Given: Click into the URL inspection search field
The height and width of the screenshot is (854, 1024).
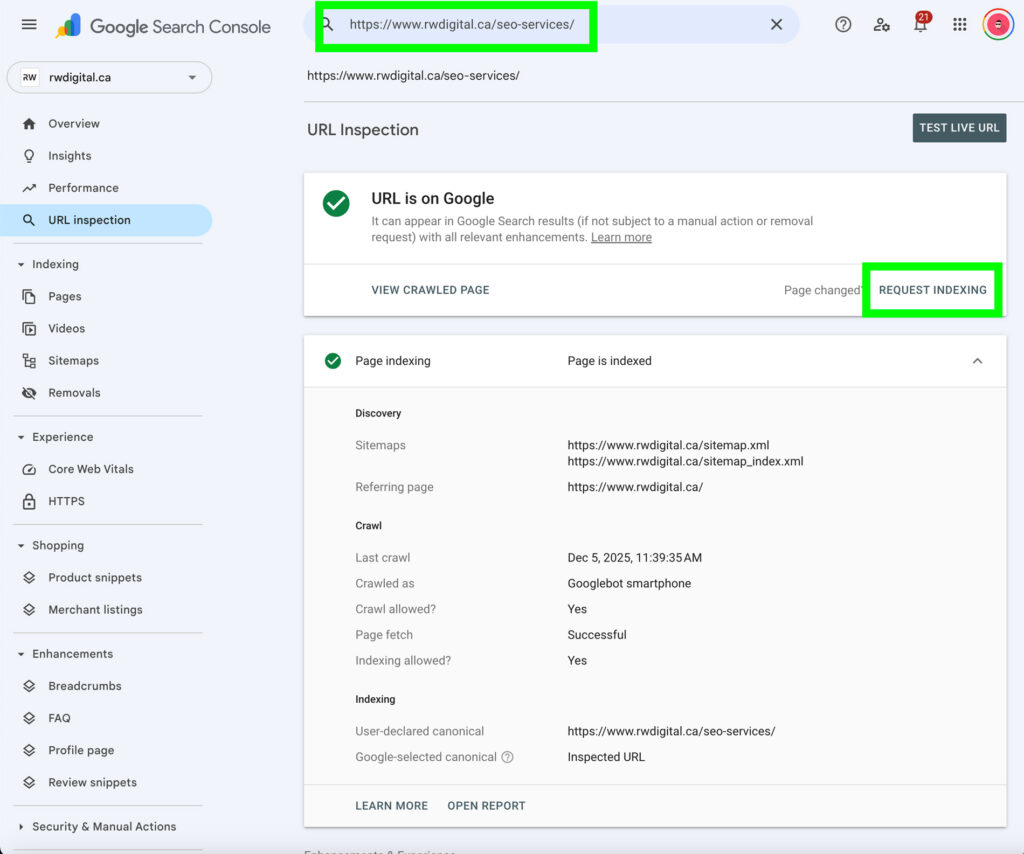Looking at the screenshot, I should [x=500, y=25].
